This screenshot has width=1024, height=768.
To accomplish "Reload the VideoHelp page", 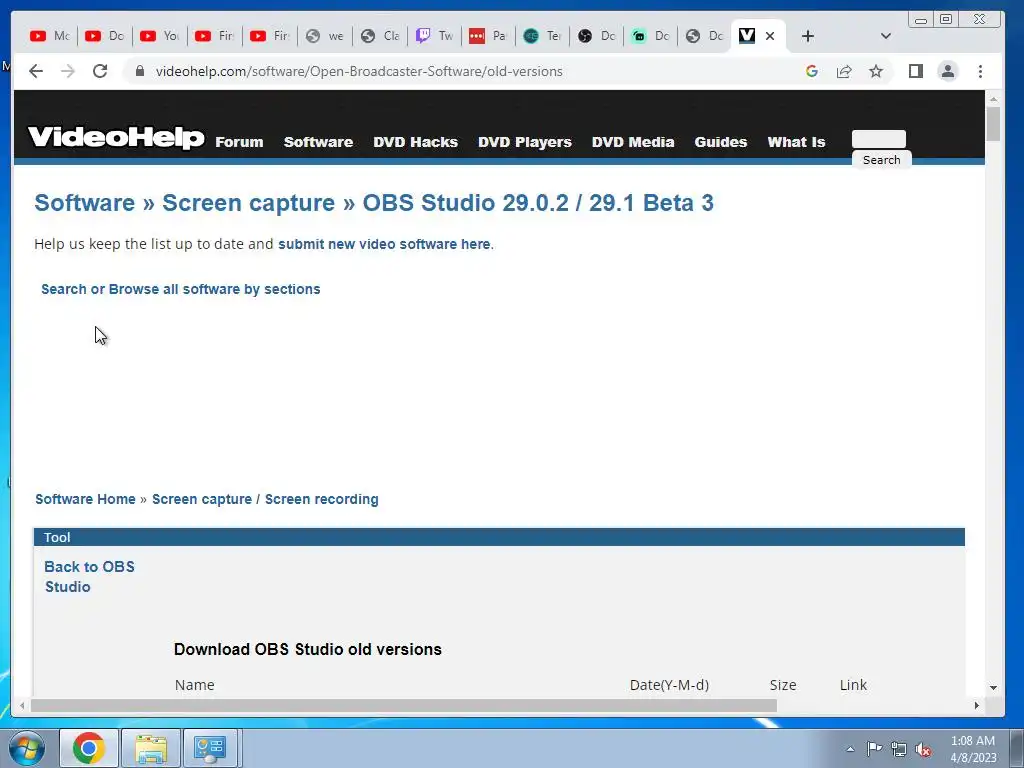I will [x=100, y=71].
